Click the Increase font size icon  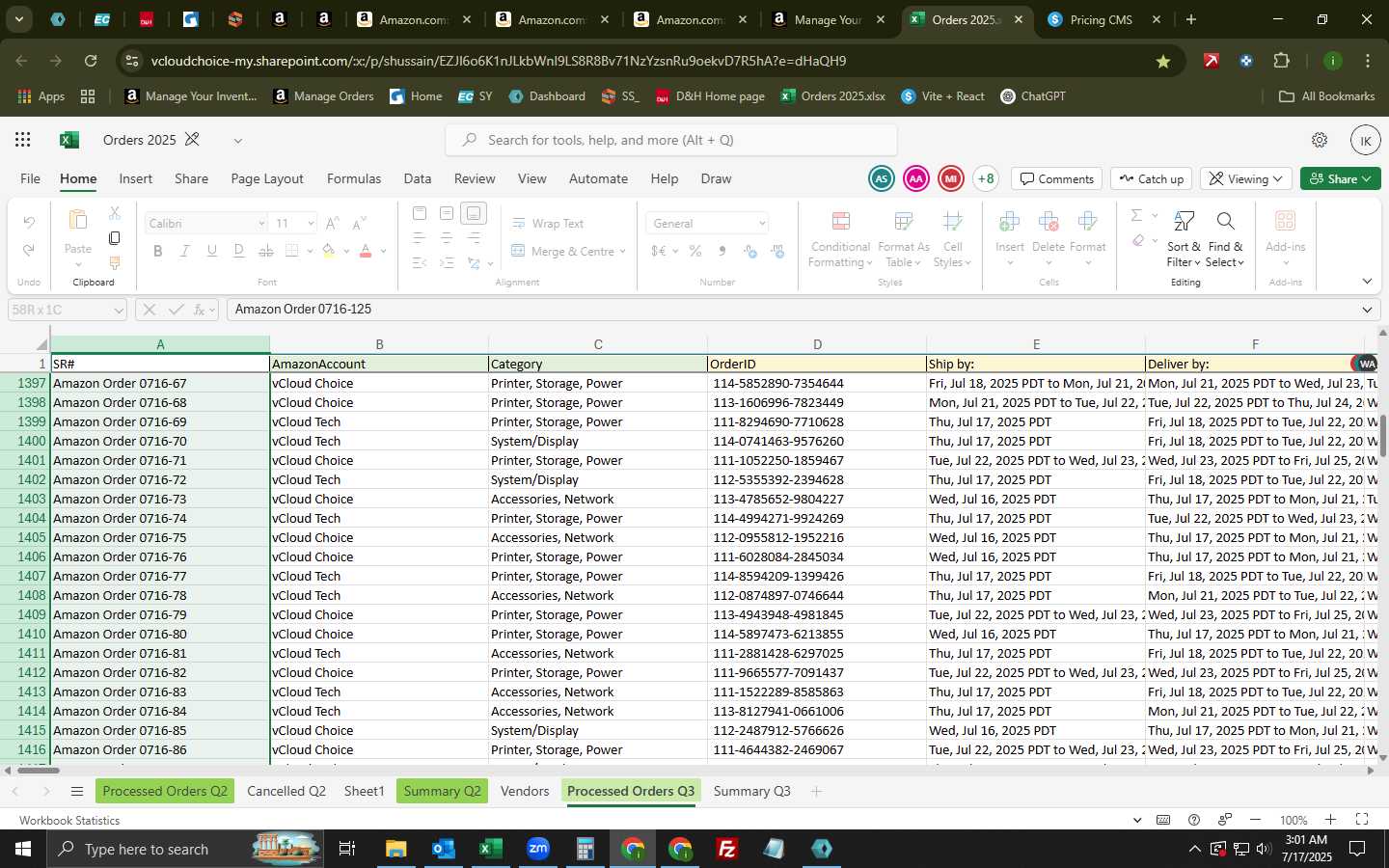coord(332,224)
